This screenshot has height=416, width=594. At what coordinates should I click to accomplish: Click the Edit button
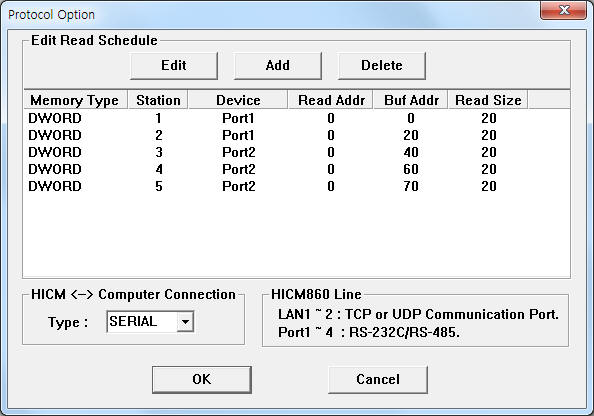pyautogui.click(x=174, y=66)
